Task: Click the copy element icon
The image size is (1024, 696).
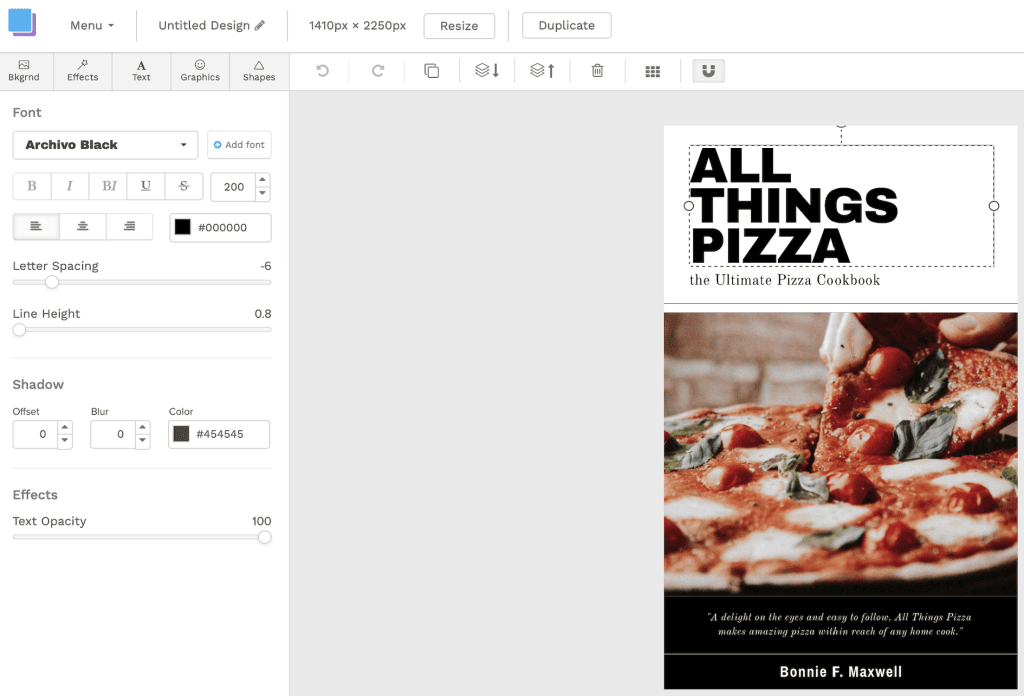Action: click(x=432, y=71)
